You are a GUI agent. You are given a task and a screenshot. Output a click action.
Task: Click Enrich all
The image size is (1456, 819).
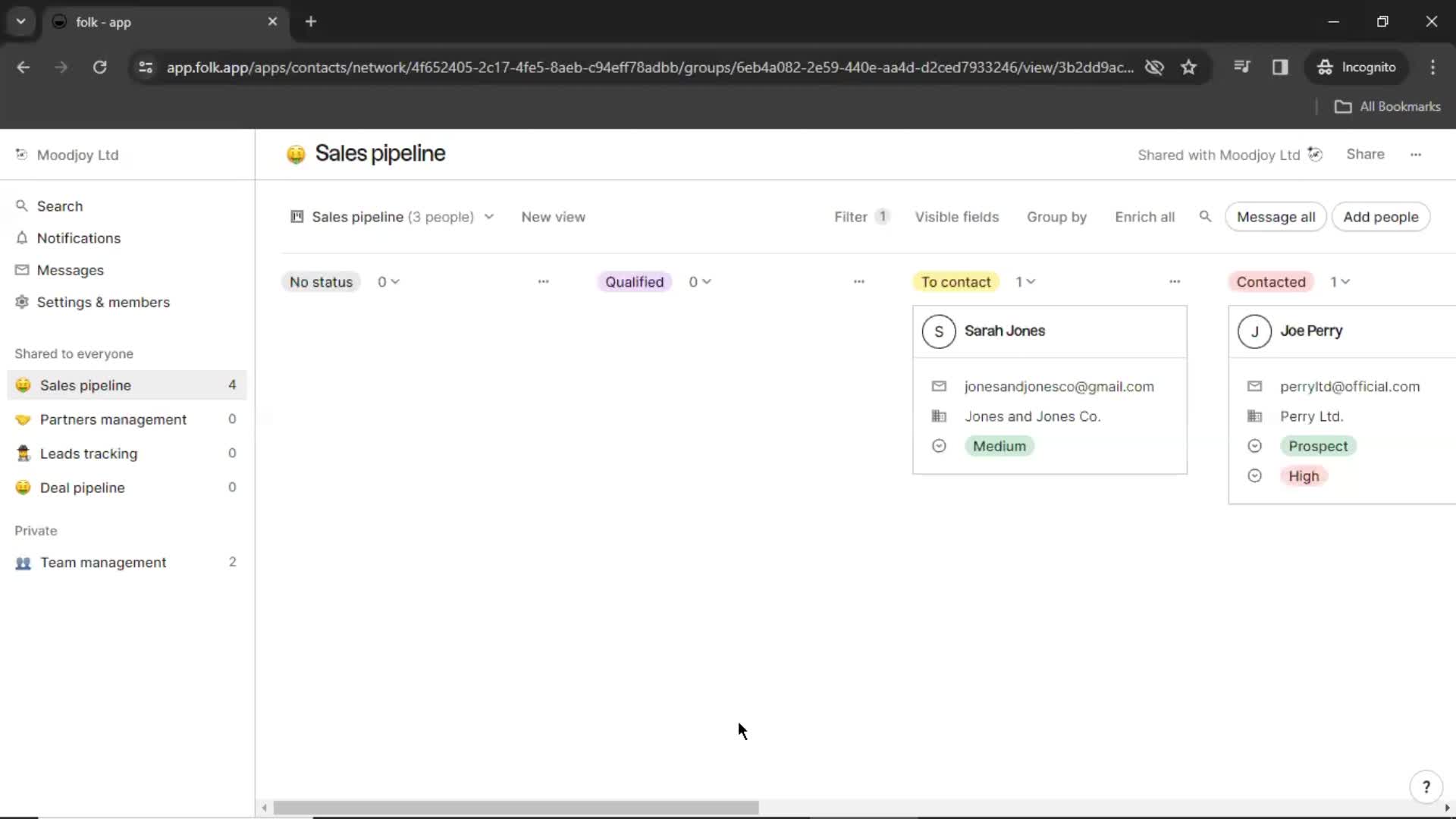[1144, 217]
